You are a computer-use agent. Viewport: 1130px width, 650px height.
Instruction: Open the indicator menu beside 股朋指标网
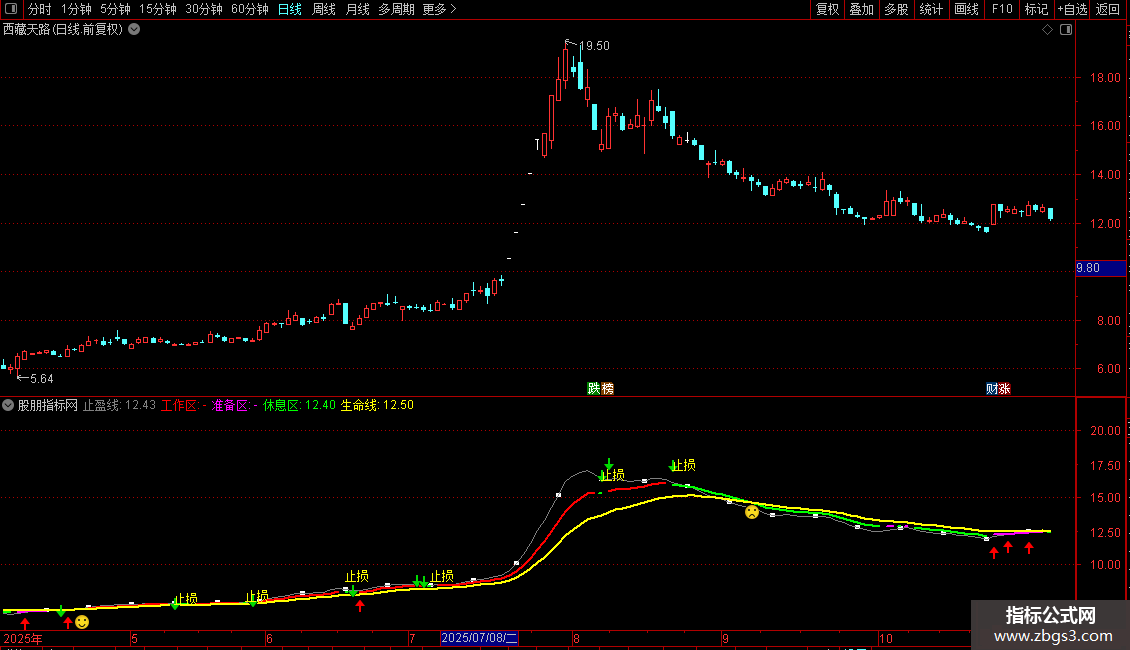click(x=8, y=405)
